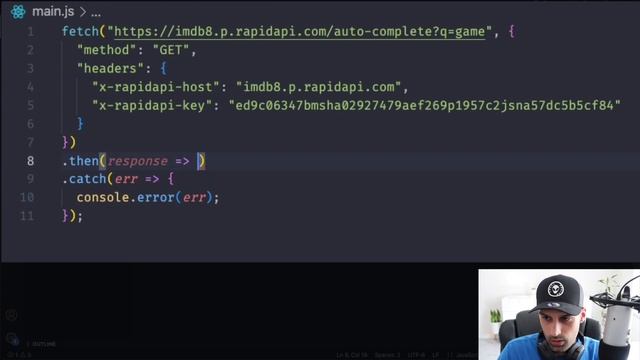Expand the Outline section in sidebar
Image resolution: width=640 pixels, height=360 pixels.
(42, 344)
